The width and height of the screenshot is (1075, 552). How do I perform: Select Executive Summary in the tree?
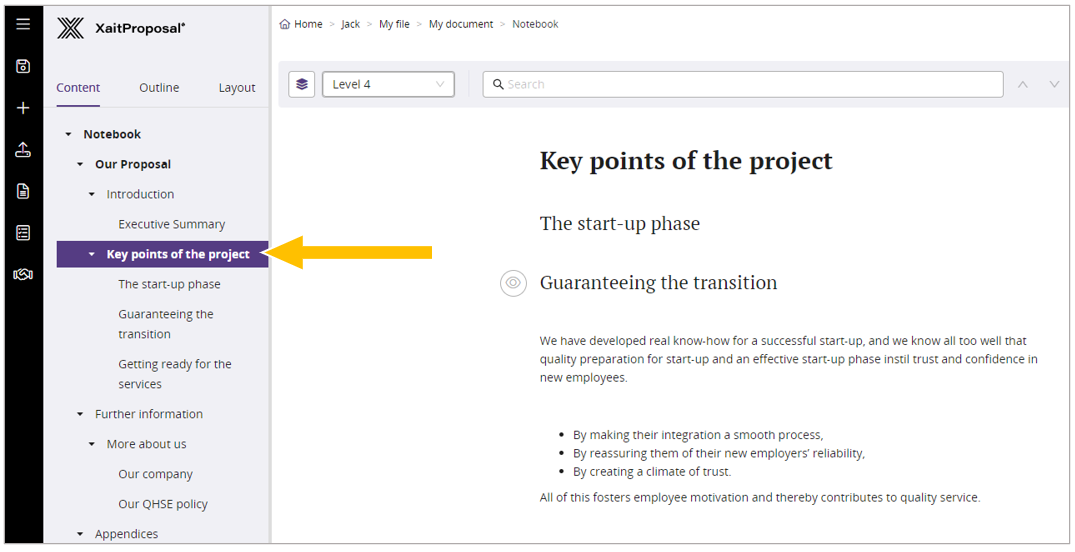[x=171, y=224]
